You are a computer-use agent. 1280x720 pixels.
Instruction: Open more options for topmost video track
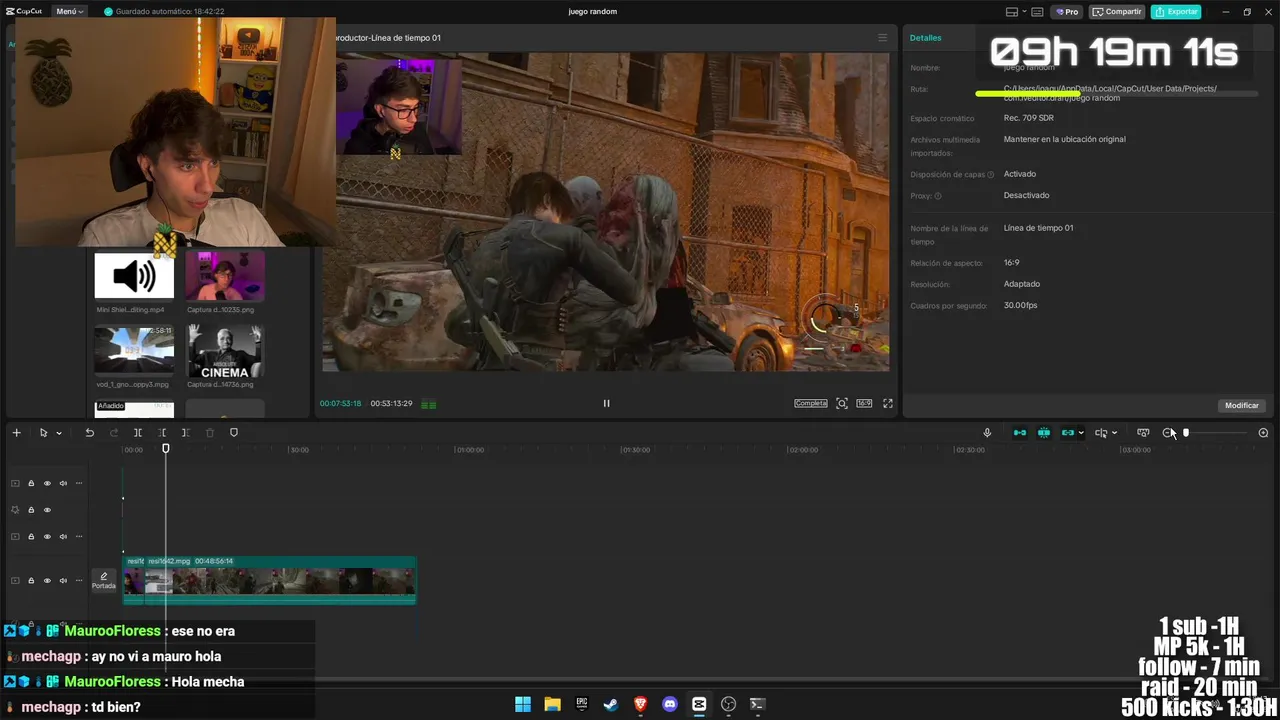[79, 483]
